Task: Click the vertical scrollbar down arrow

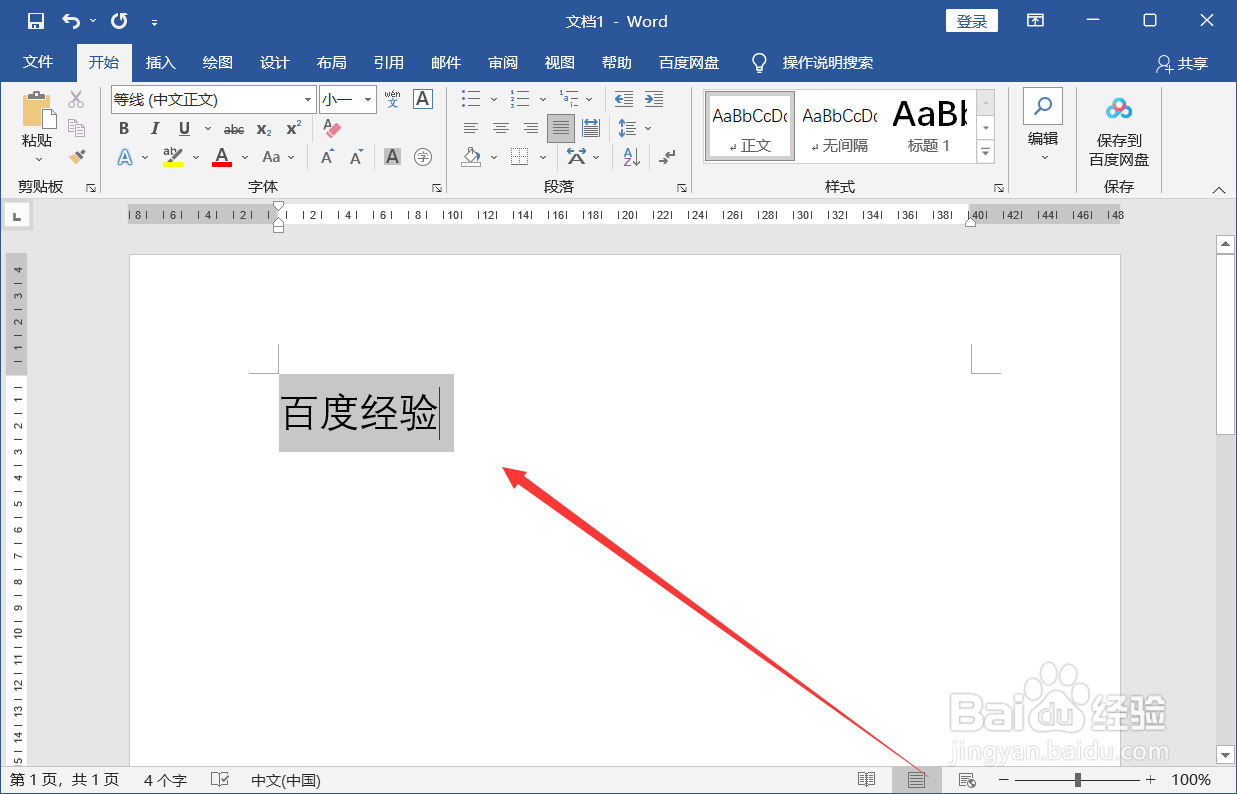Action: click(x=1225, y=754)
